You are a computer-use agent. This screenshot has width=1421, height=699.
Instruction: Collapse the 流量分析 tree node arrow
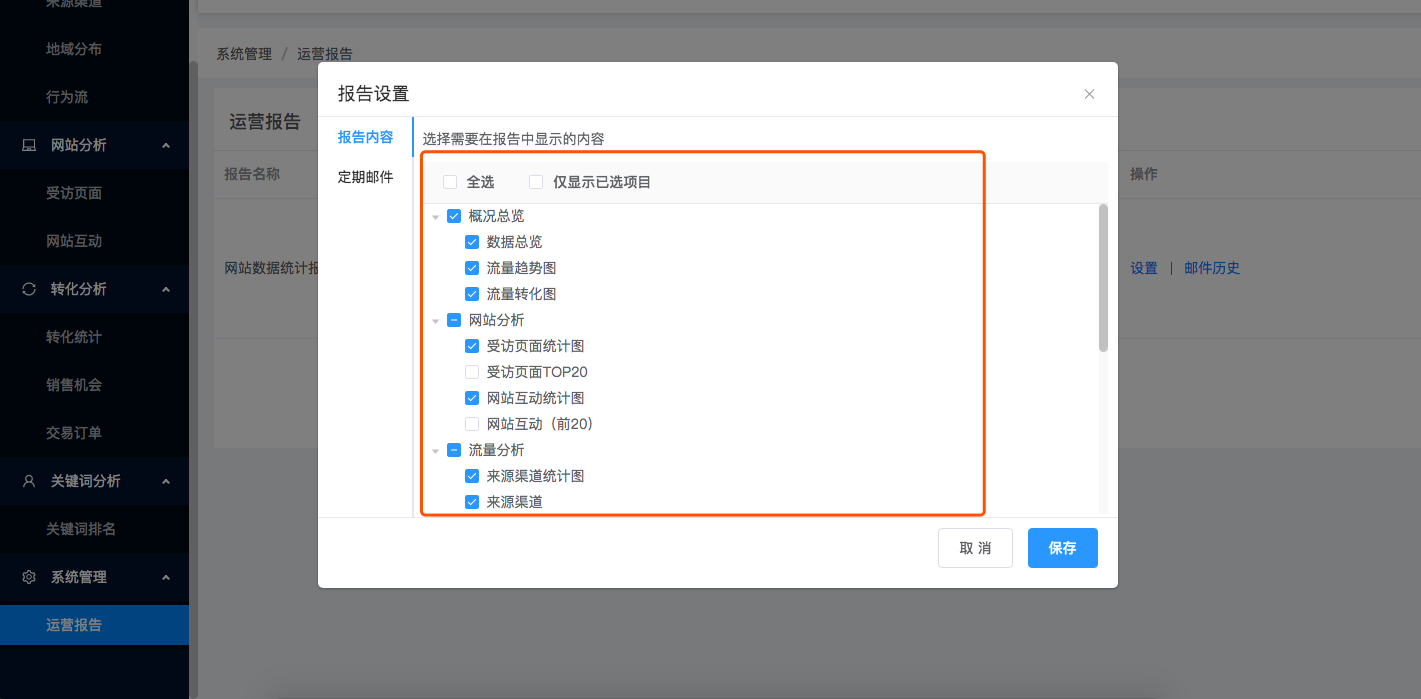tap(435, 451)
